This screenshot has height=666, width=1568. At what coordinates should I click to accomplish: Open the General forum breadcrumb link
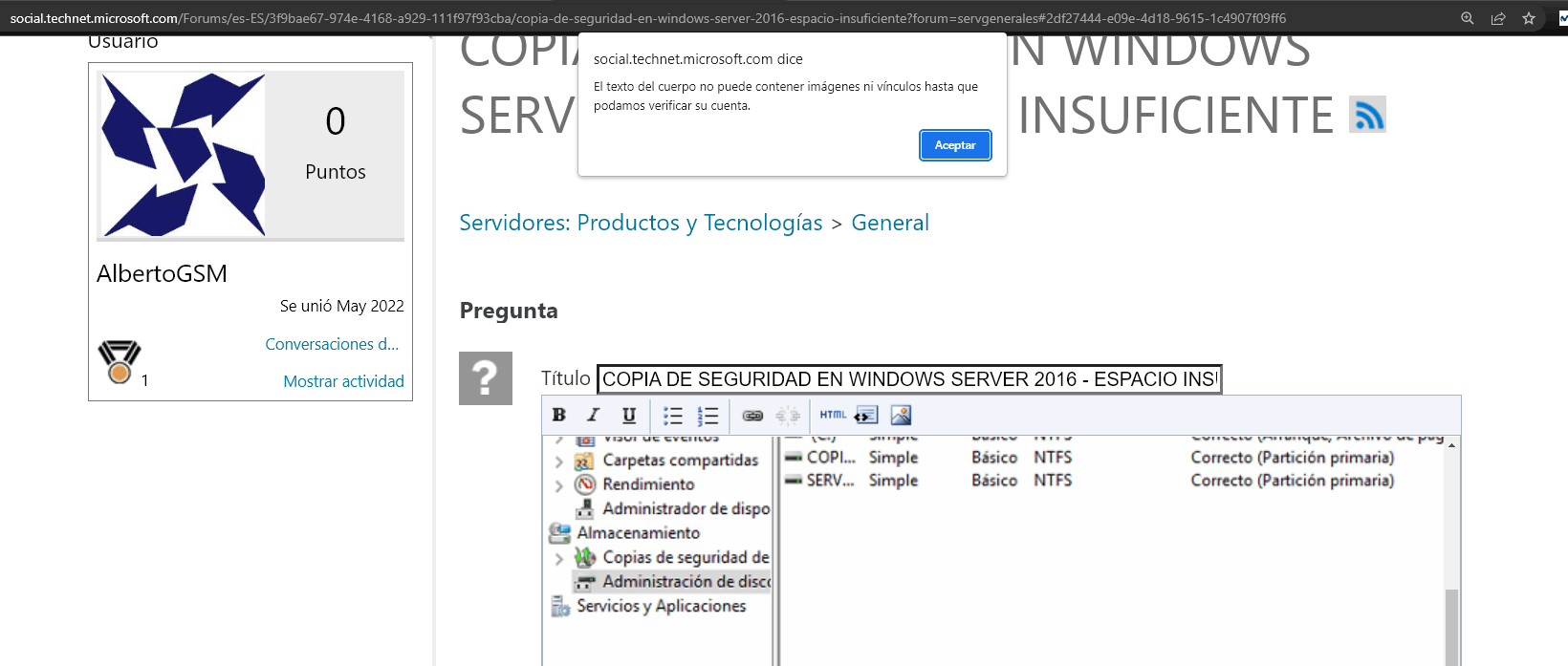[890, 223]
